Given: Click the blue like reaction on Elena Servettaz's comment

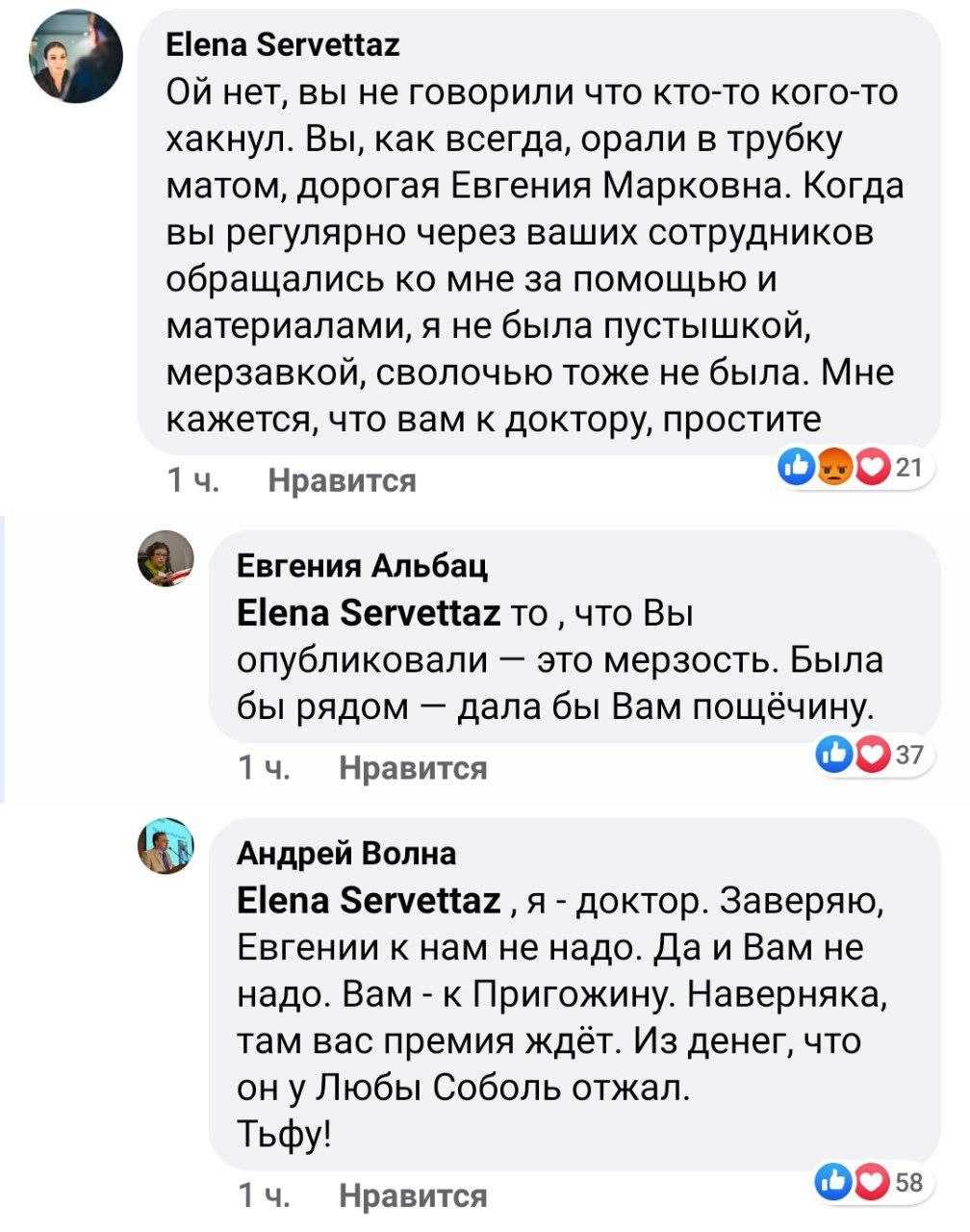Looking at the screenshot, I should pos(798,469).
